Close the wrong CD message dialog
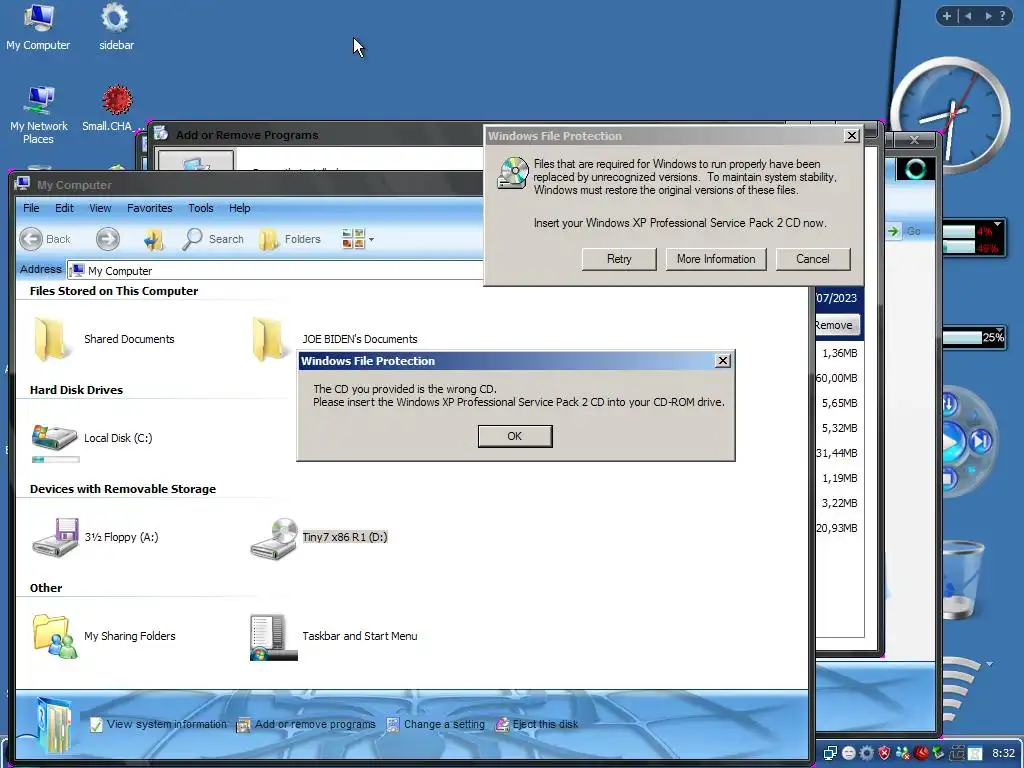This screenshot has width=1024, height=768. [x=722, y=360]
